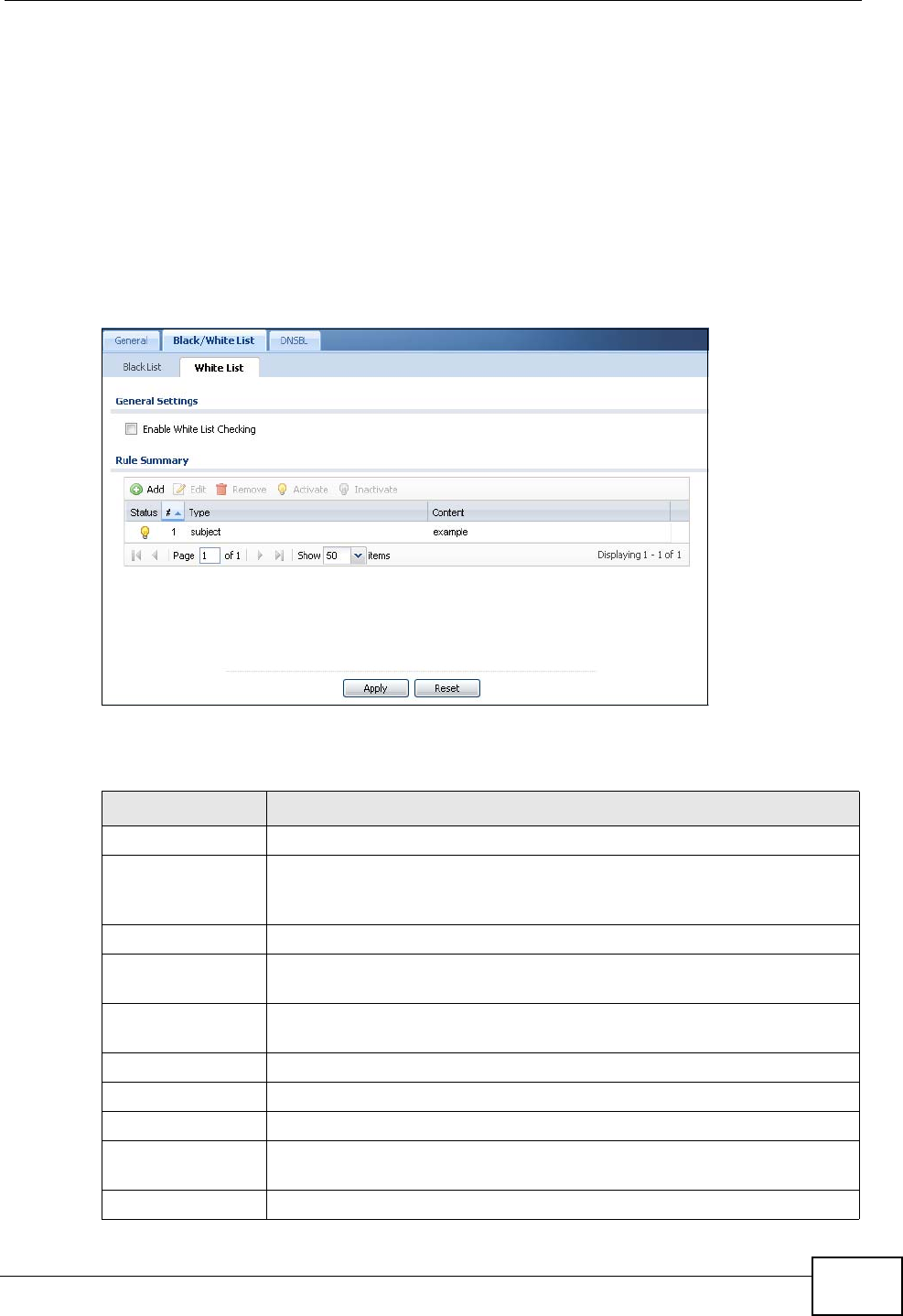Sort by the Status column header
The width and height of the screenshot is (903, 1316).
[144, 512]
